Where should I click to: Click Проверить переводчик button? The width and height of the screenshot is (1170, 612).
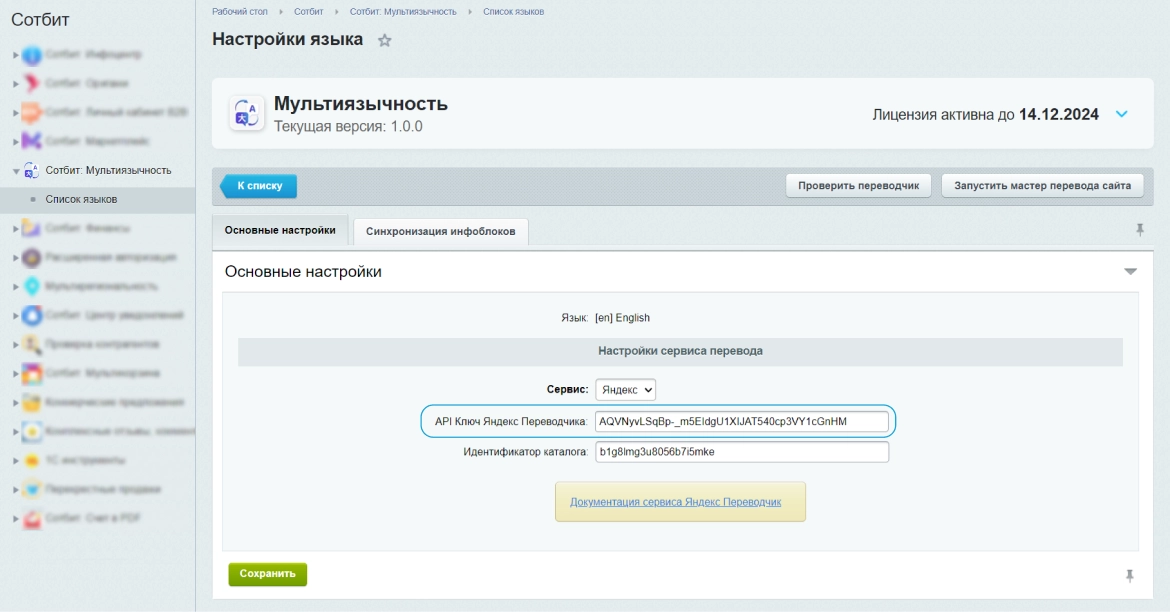point(858,186)
